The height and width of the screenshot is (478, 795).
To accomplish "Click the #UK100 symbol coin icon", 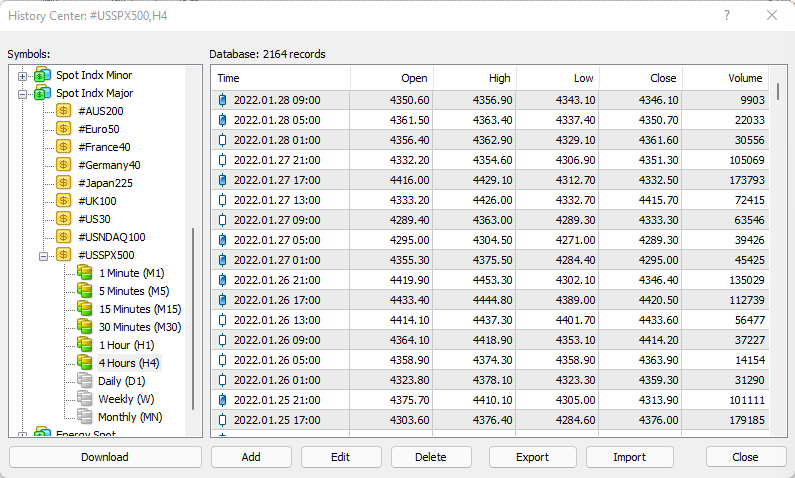I will [x=63, y=201].
